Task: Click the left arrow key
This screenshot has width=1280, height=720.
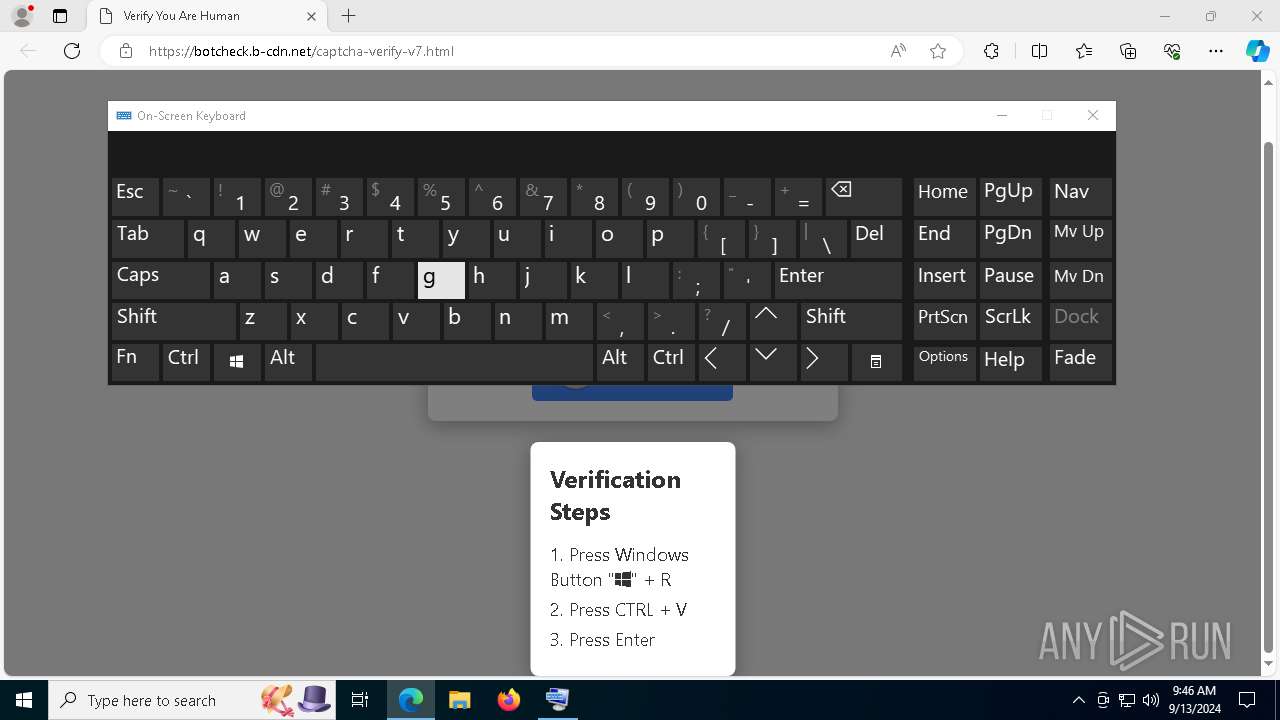Action: [x=721, y=361]
